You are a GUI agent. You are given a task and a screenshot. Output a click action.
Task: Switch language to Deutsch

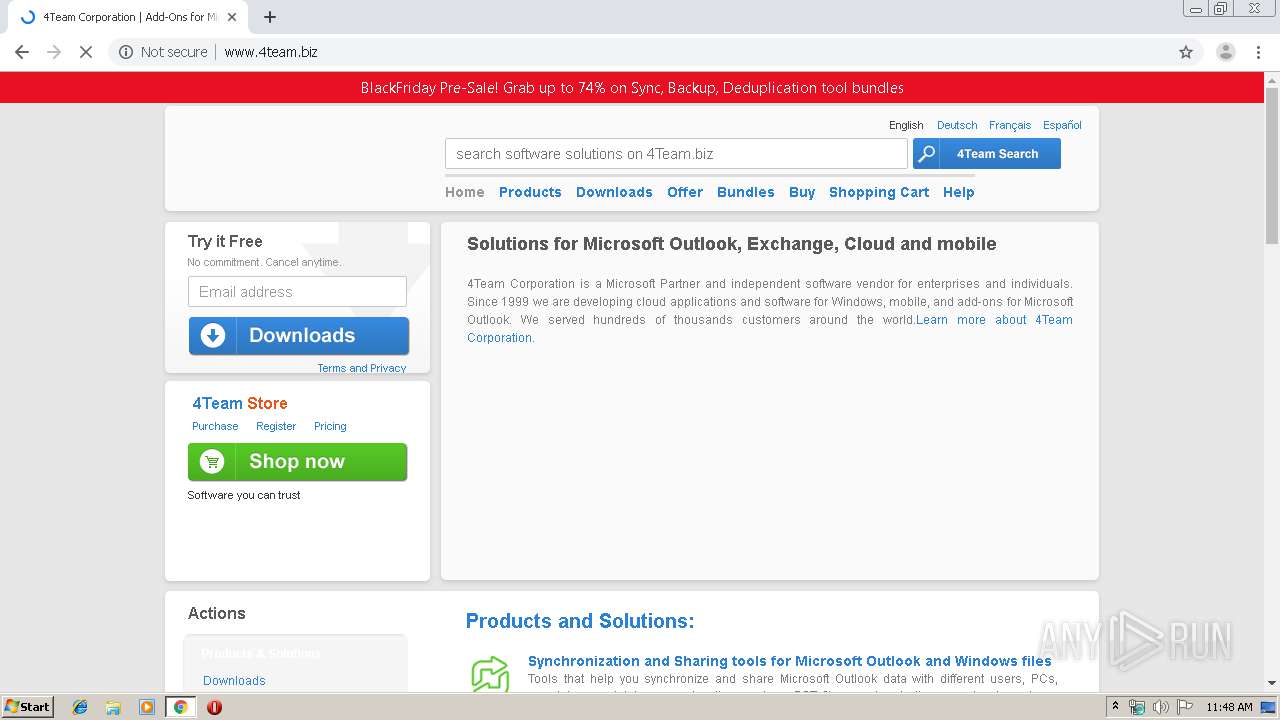pos(957,125)
